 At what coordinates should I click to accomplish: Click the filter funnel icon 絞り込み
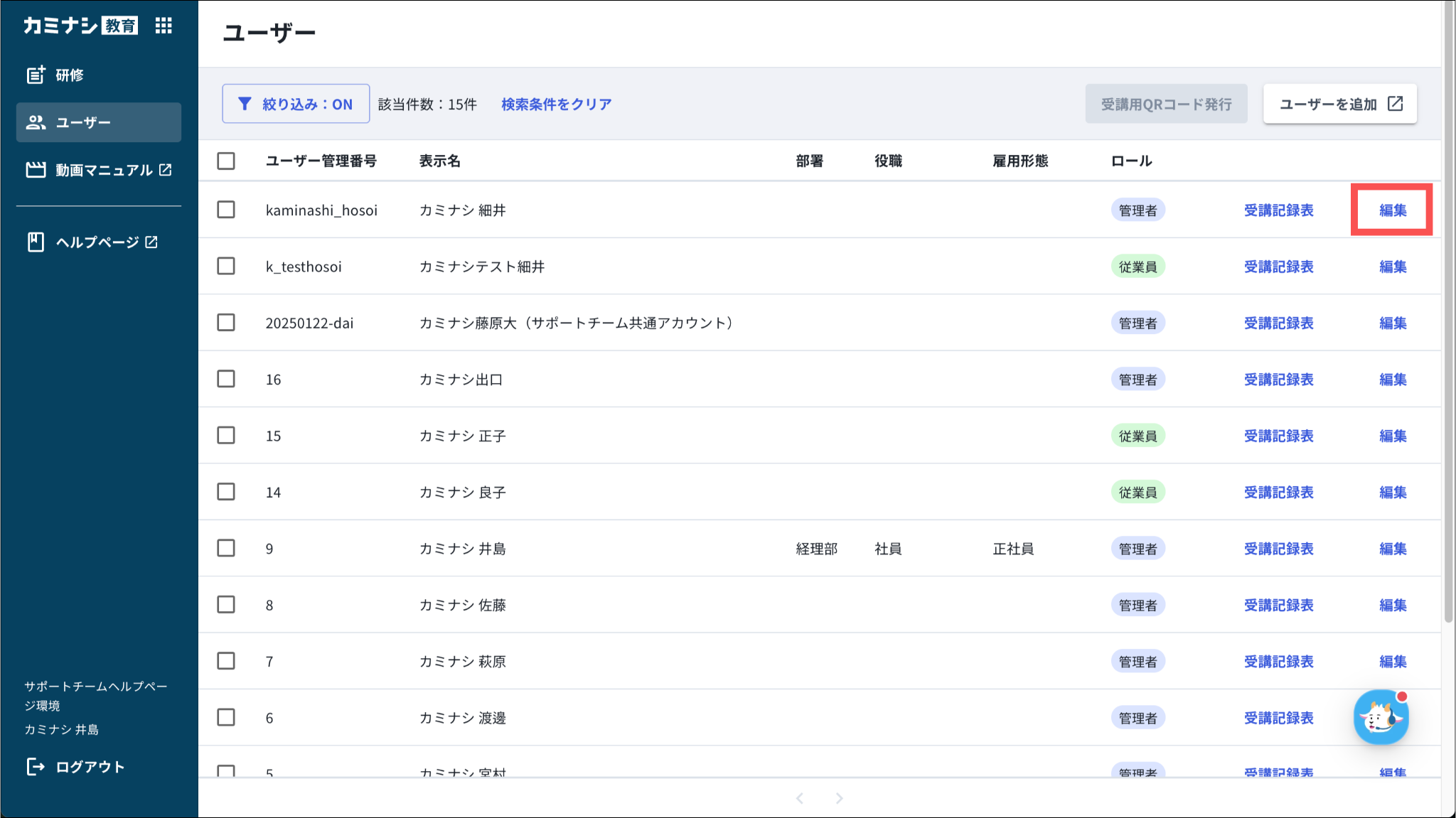pos(245,104)
